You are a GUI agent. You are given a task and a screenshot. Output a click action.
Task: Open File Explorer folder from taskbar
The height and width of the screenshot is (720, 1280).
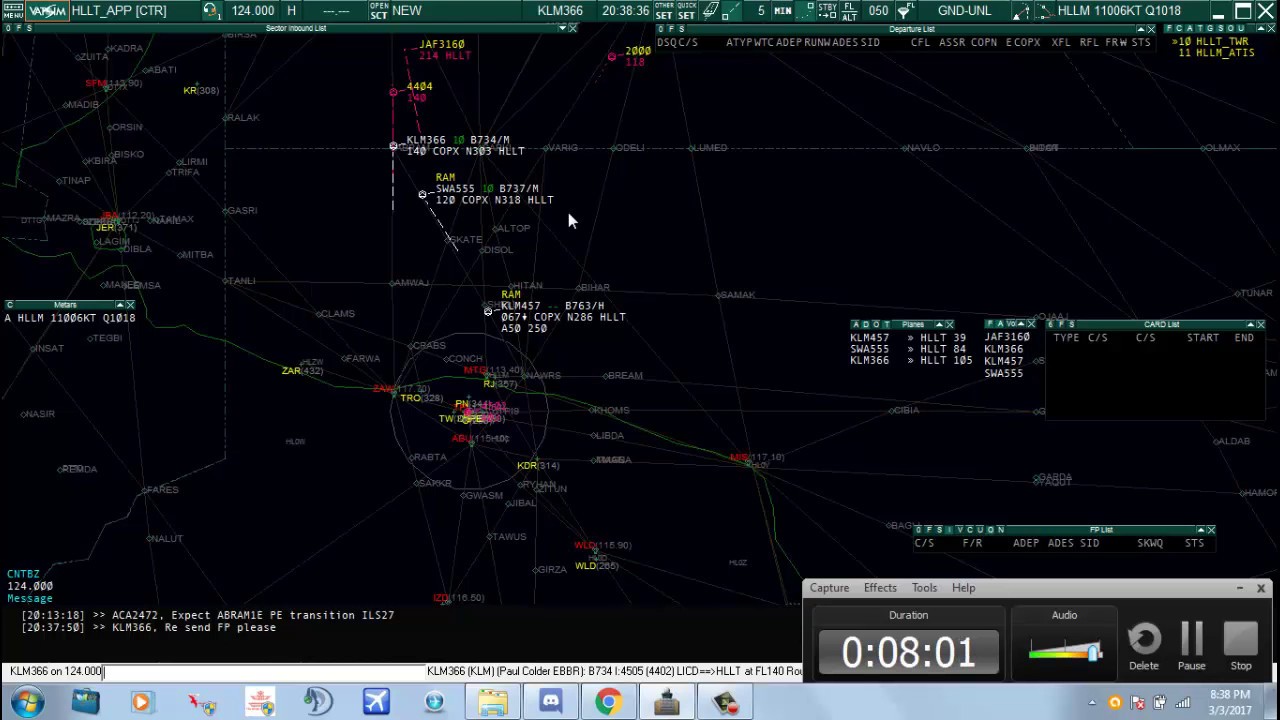tap(492, 702)
